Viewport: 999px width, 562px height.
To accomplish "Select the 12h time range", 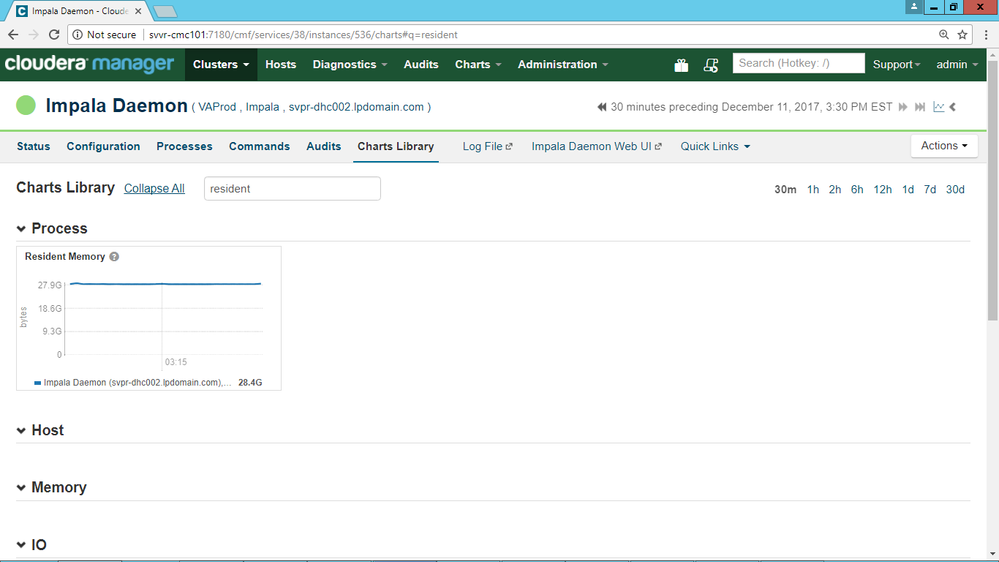I will 882,189.
